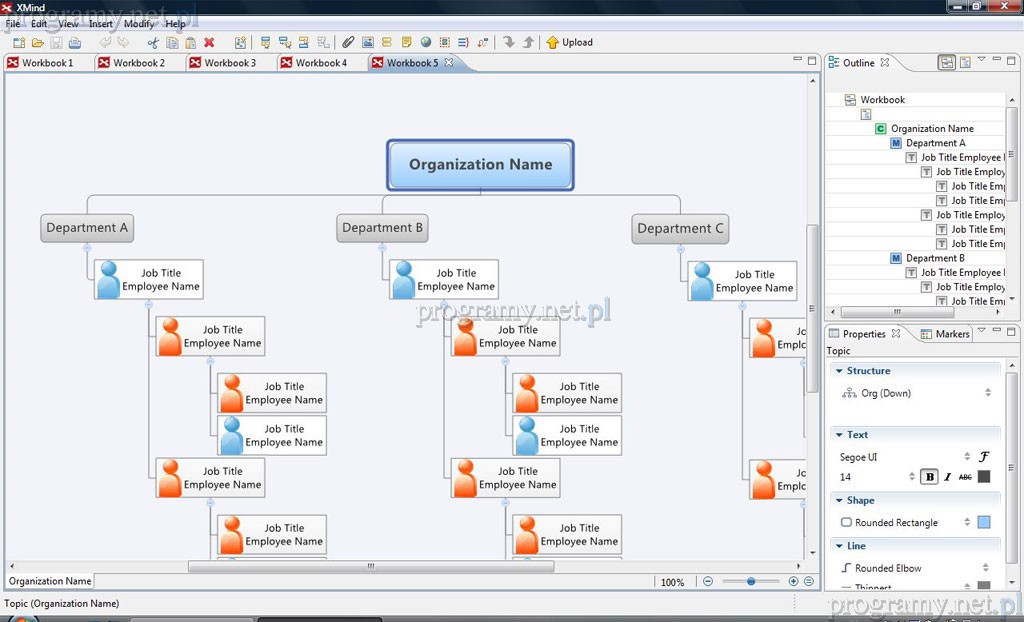Open the Insert menu
This screenshot has width=1024, height=622.
(x=100, y=24)
